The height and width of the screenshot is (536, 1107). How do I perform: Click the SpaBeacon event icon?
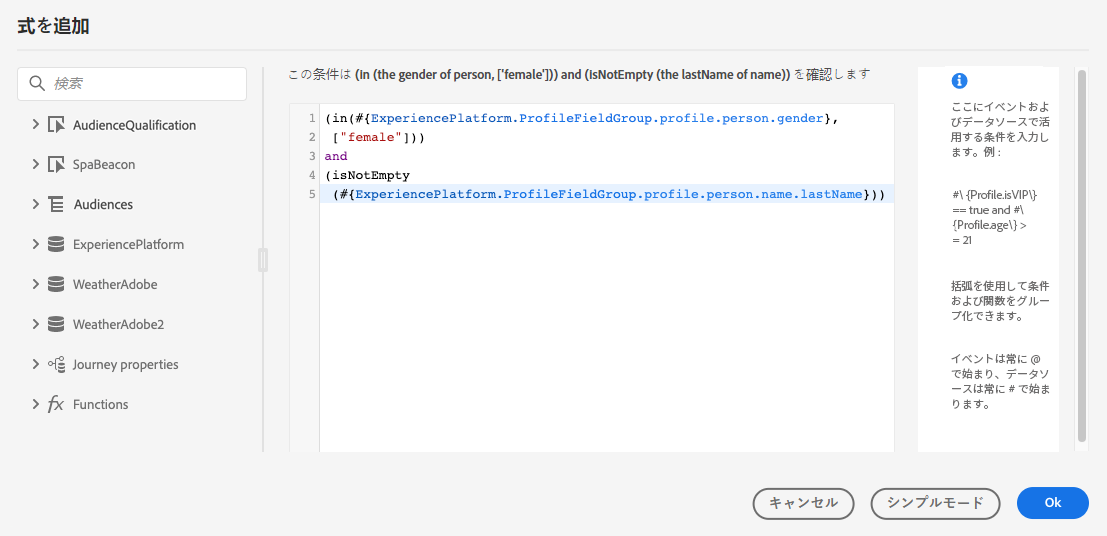[56, 164]
